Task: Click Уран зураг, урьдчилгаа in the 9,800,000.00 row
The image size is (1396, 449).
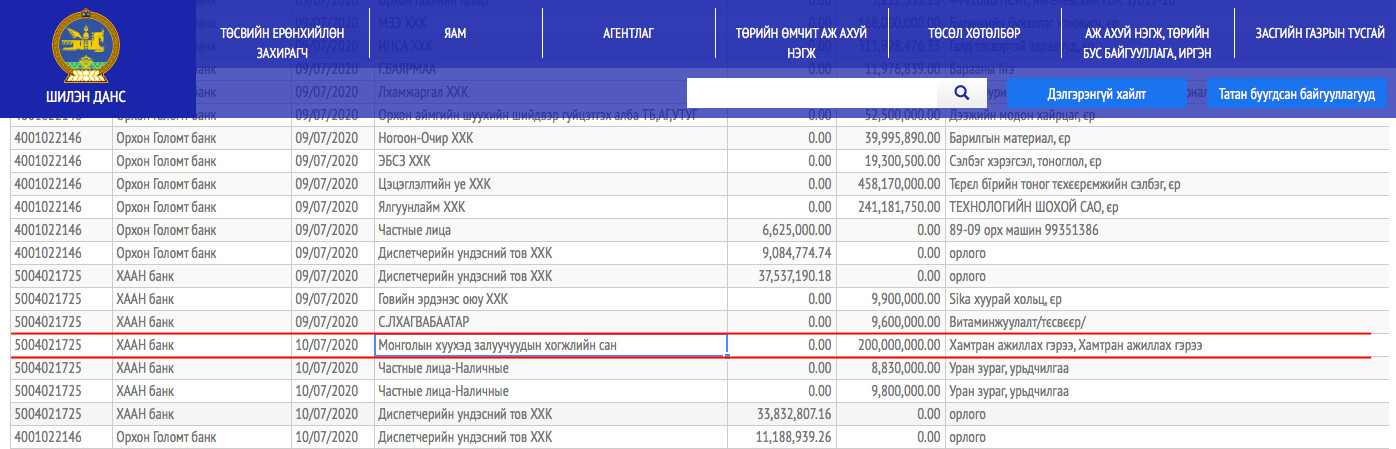Action: (x=1008, y=391)
